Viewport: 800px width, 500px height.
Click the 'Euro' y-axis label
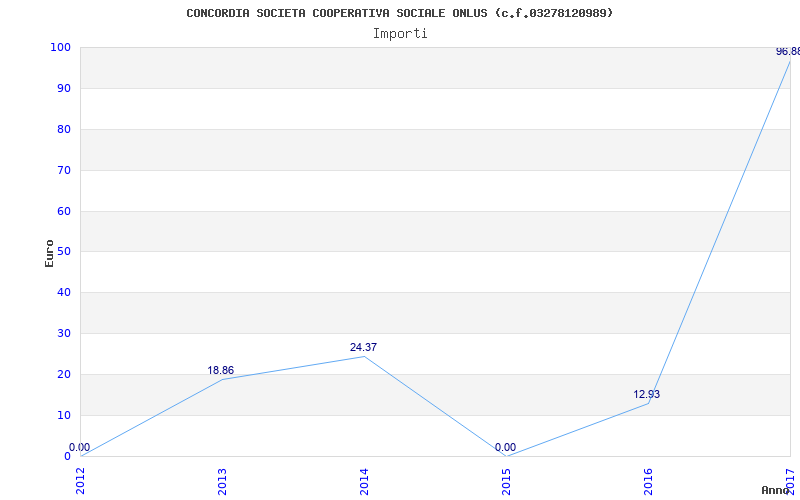click(x=49, y=253)
